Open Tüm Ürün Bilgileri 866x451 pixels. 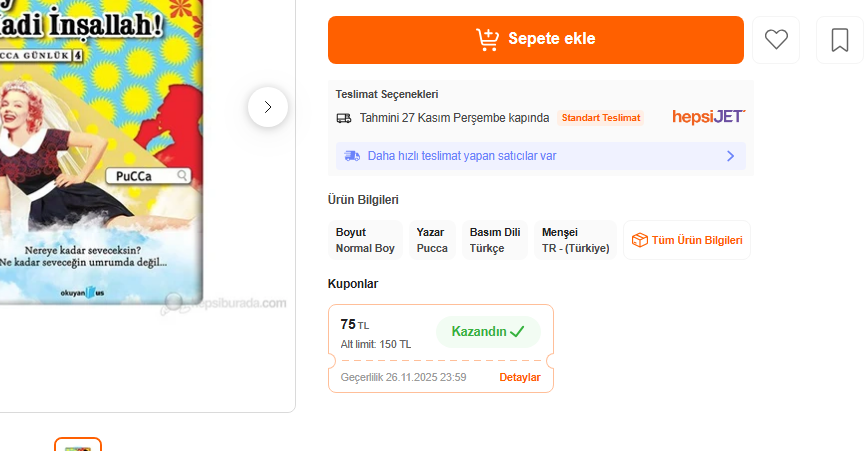[696, 241]
